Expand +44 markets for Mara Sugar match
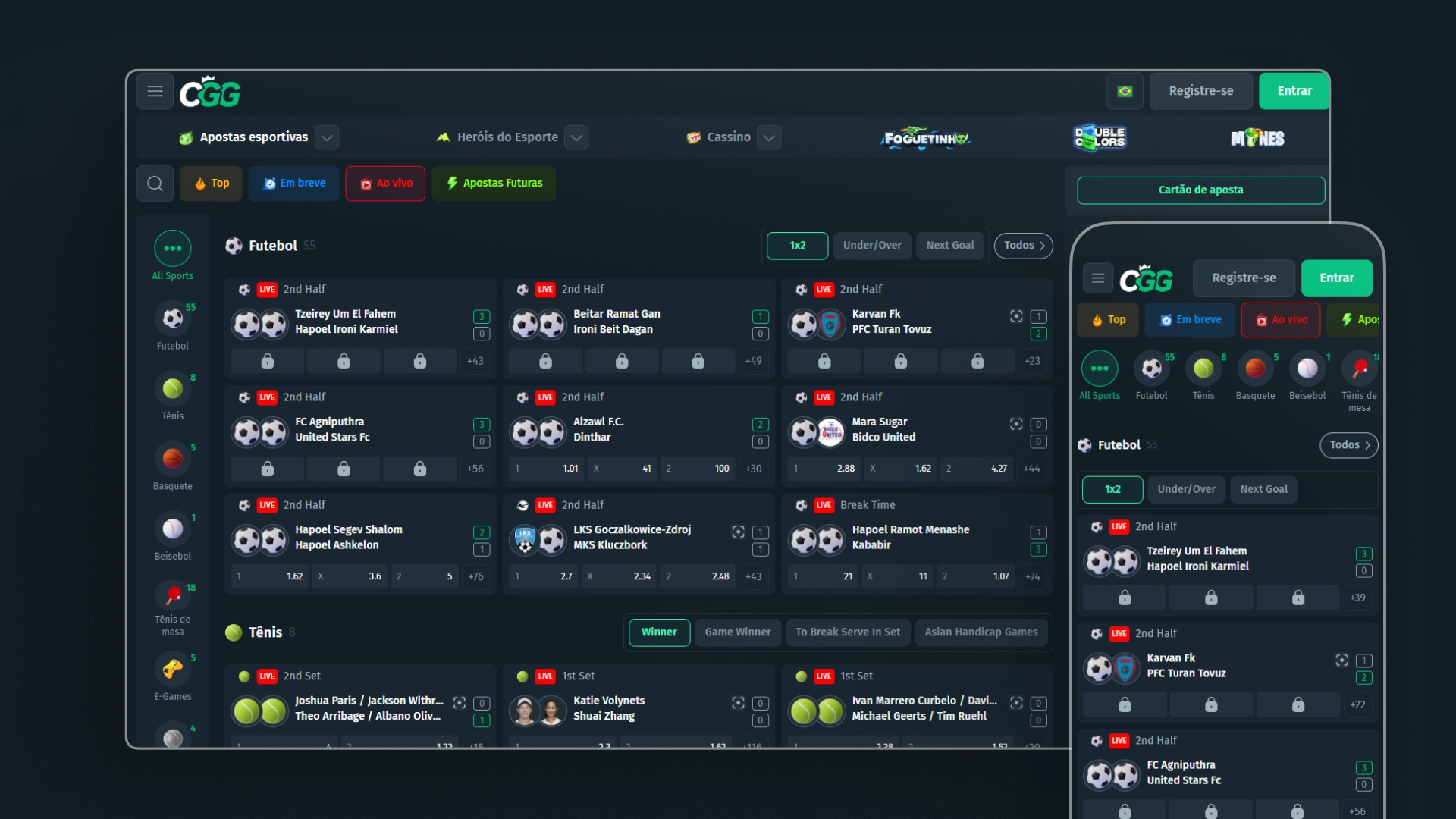The width and height of the screenshot is (1456, 819). (1032, 469)
